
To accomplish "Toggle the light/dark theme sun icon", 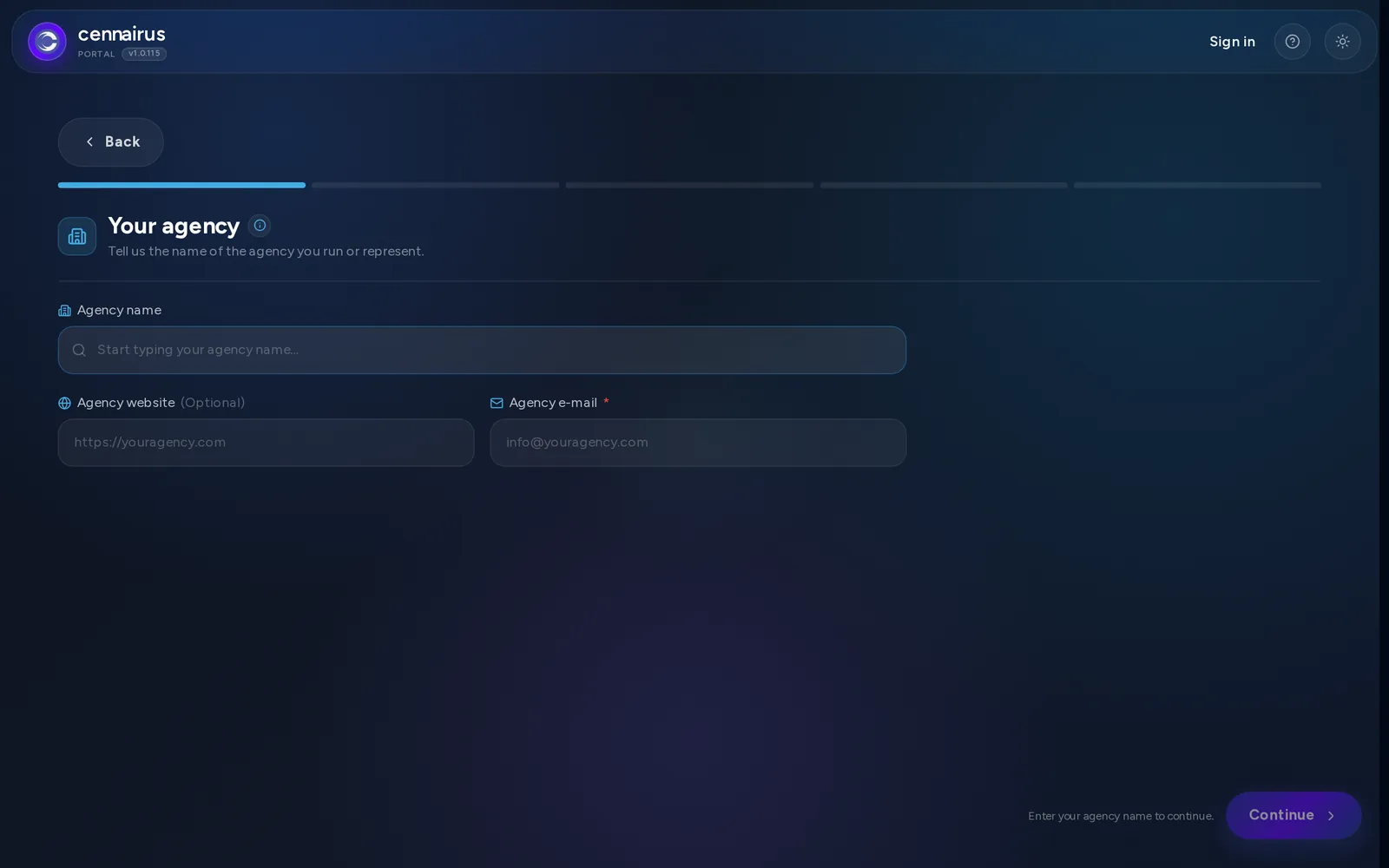I will coord(1342,42).
